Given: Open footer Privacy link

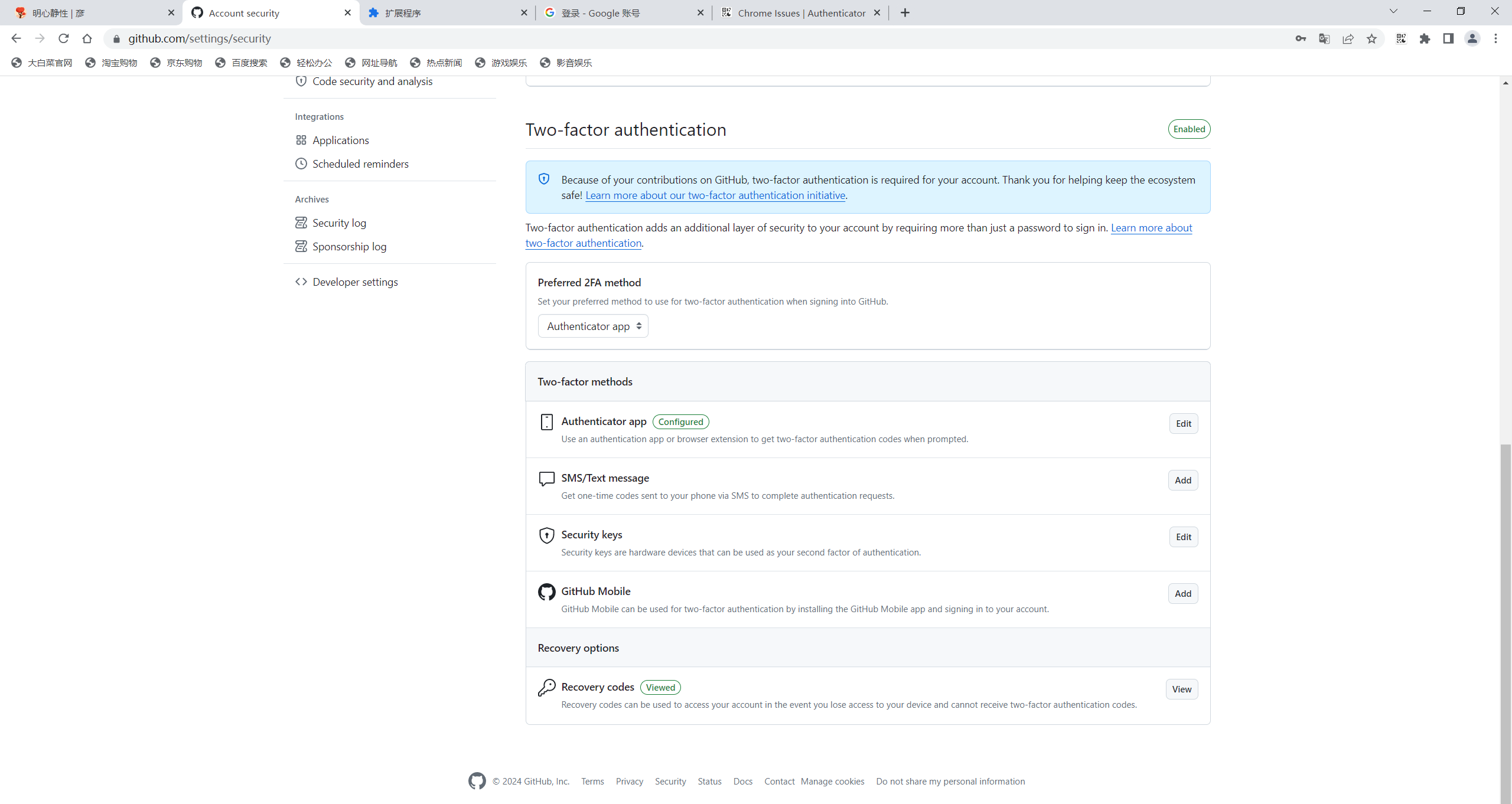Looking at the screenshot, I should click(630, 782).
